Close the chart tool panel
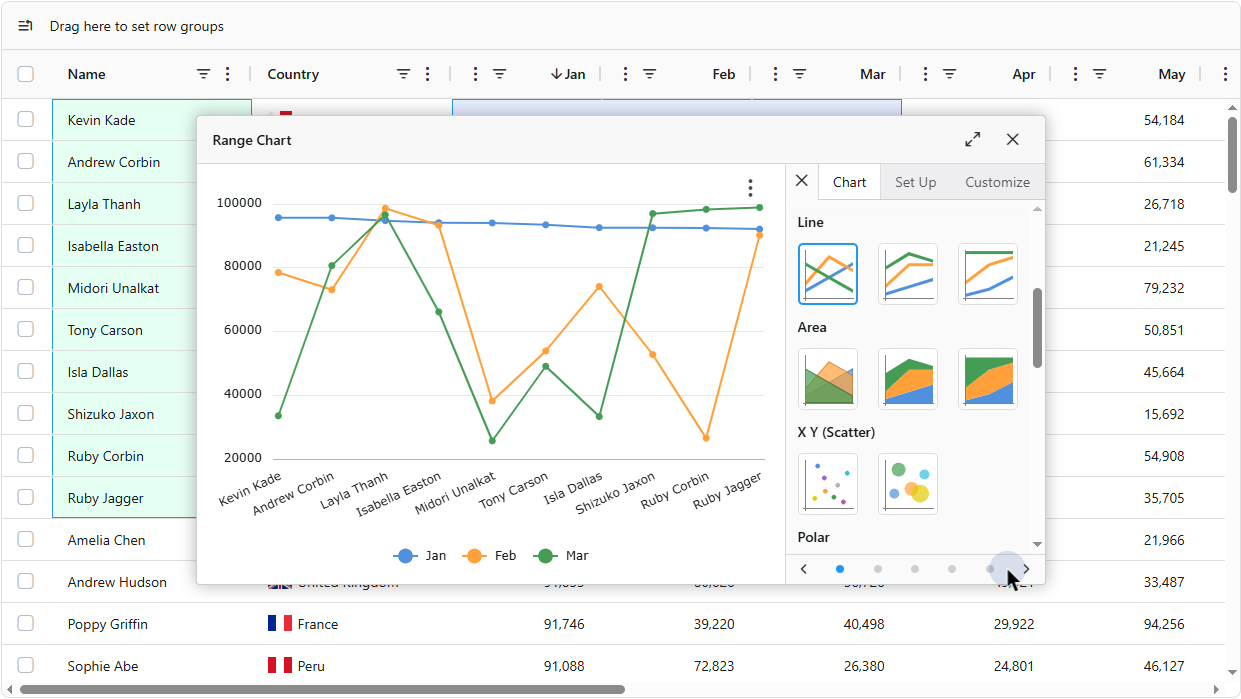This screenshot has height=699, width=1241. (801, 181)
